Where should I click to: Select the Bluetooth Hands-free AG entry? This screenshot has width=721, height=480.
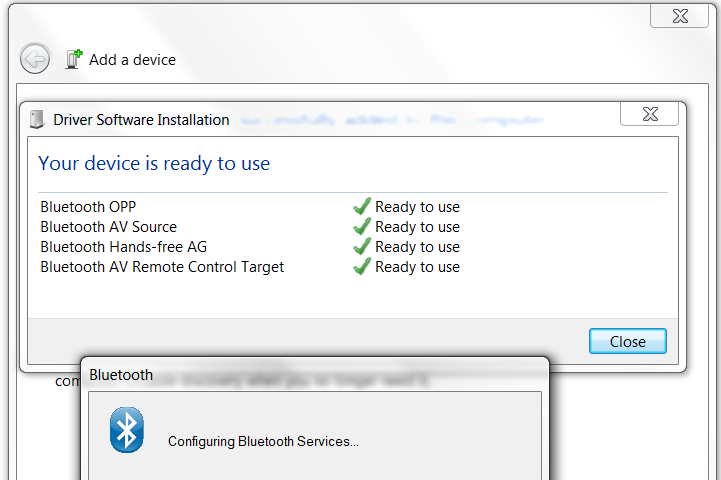click(x=124, y=247)
